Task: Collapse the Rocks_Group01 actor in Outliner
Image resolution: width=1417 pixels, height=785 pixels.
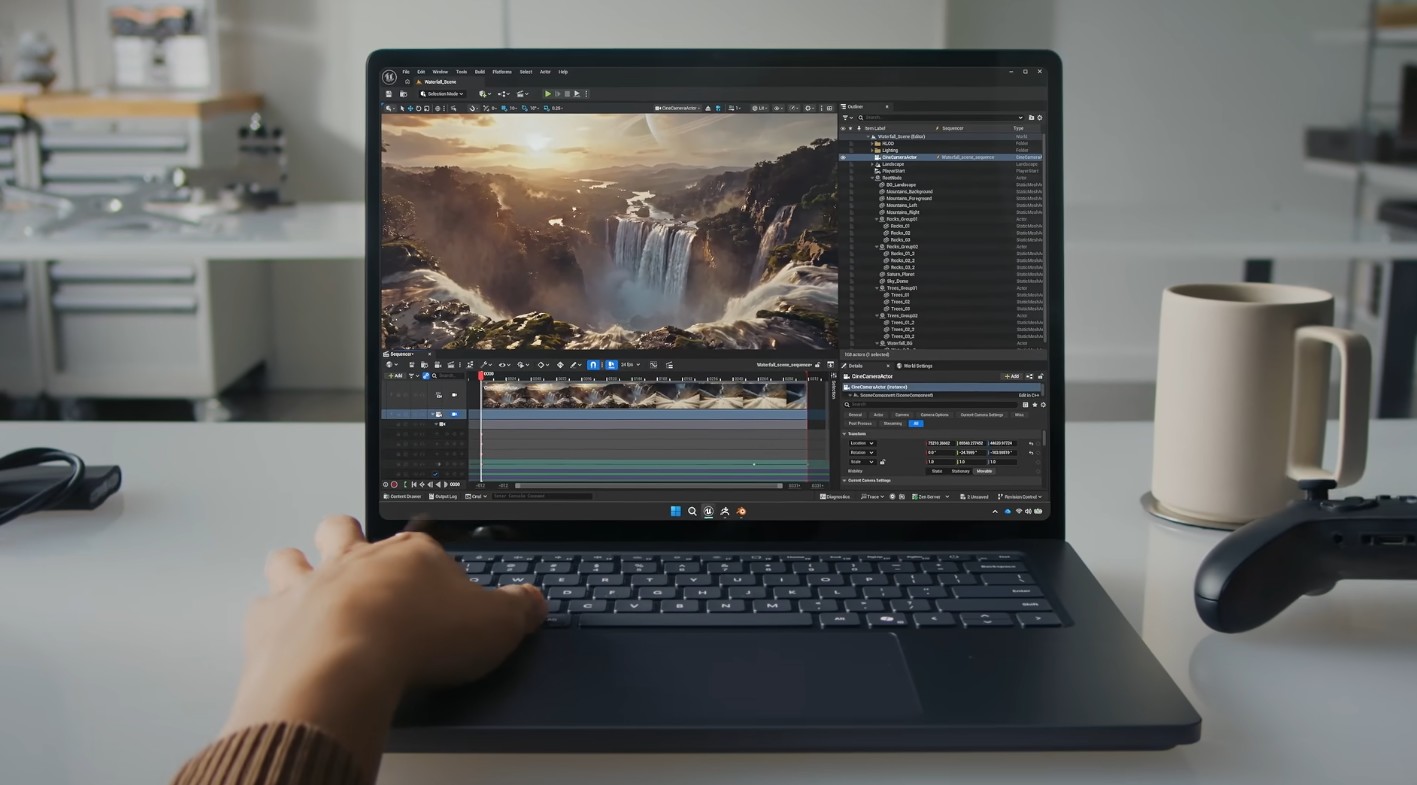Action: [877, 219]
